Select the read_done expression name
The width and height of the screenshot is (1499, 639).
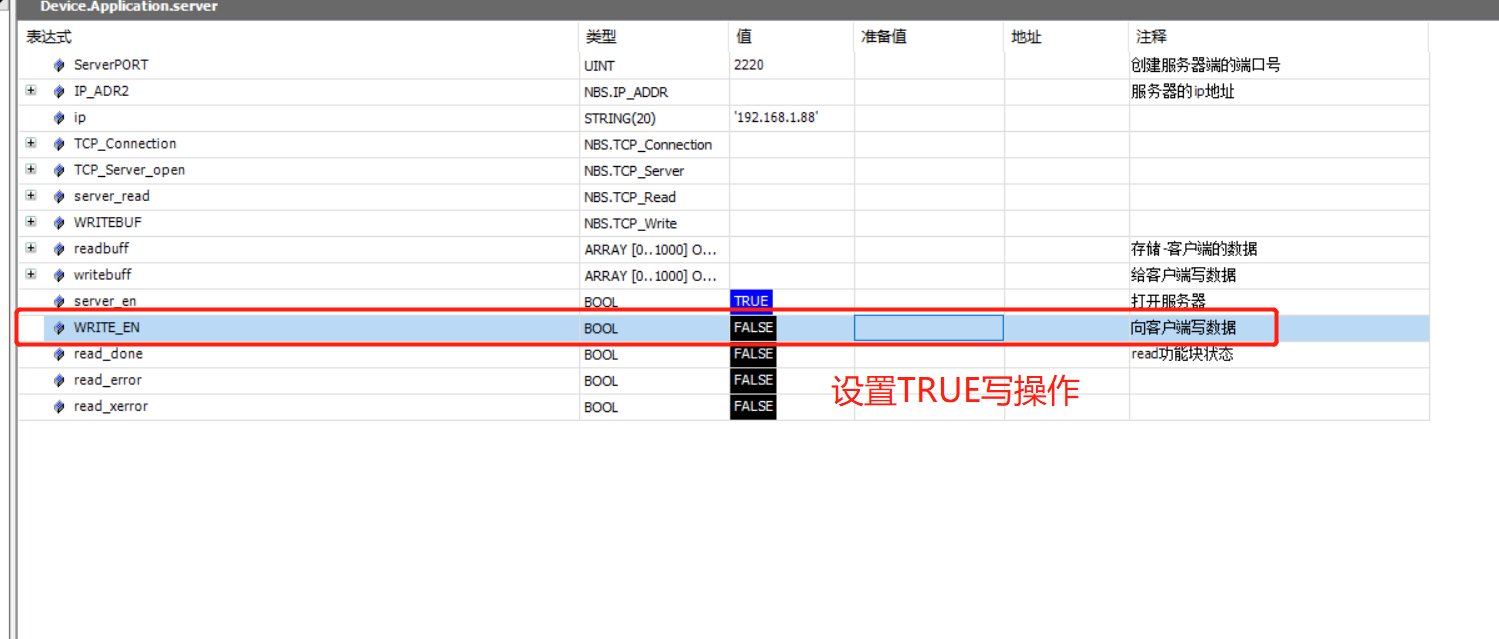[x=108, y=354]
